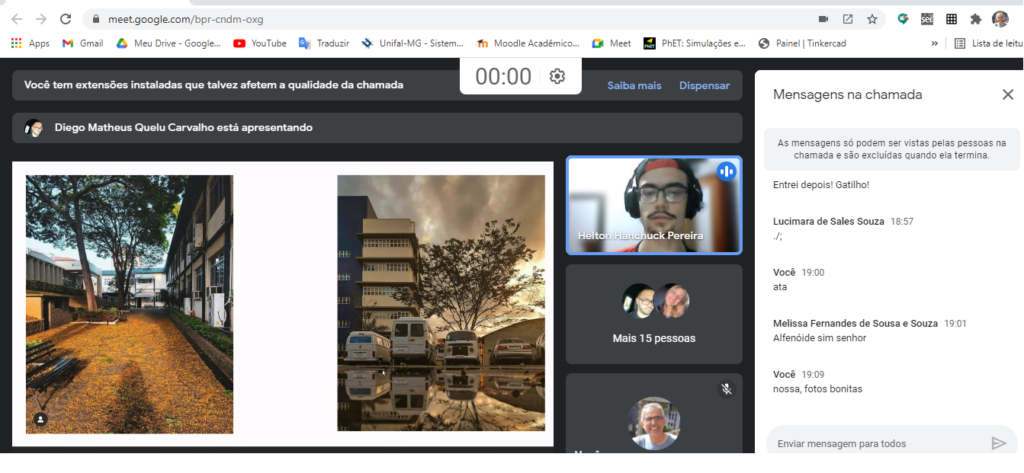Dismiss the extensions warning with Dispensar

pyautogui.click(x=704, y=86)
